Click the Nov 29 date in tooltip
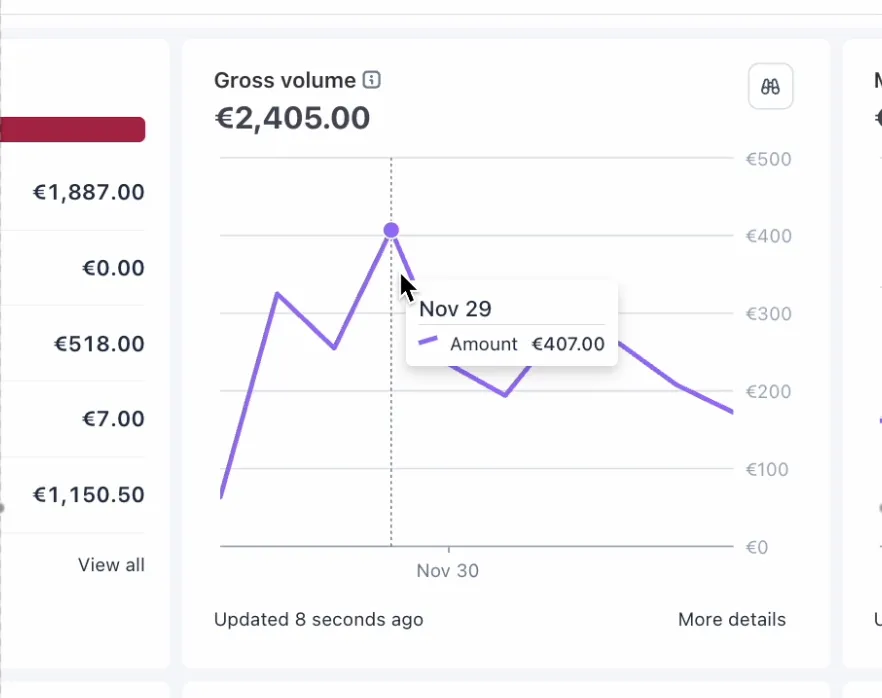Viewport: 882px width, 698px height. pos(455,309)
